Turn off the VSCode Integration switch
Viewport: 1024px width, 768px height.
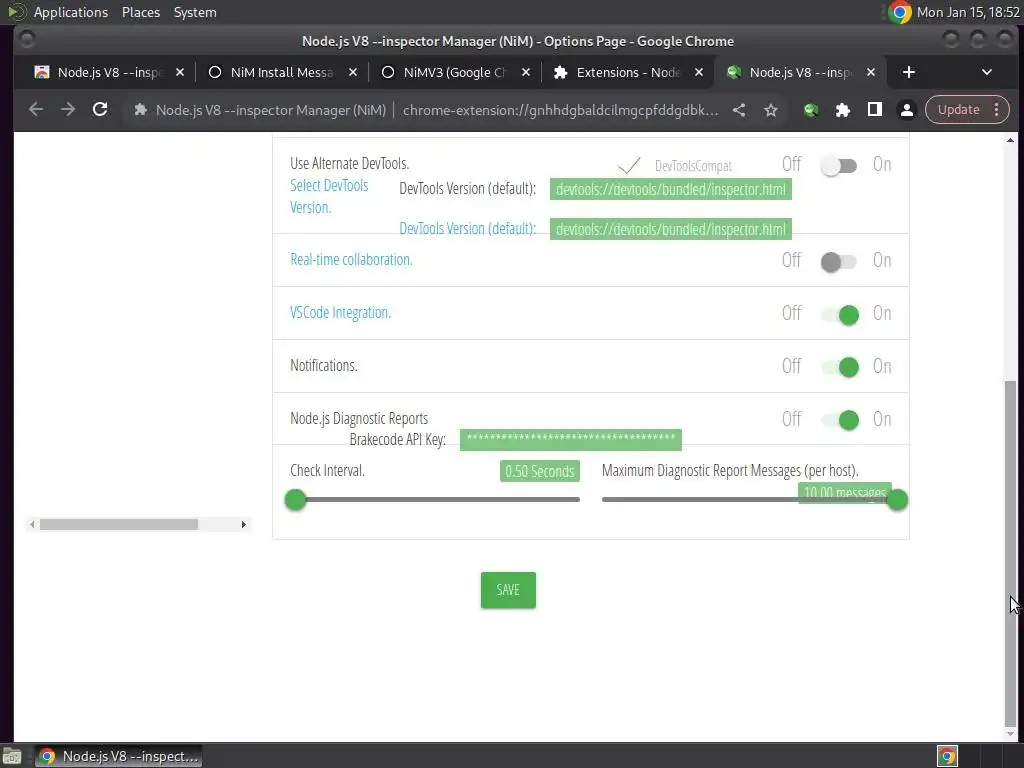840,315
